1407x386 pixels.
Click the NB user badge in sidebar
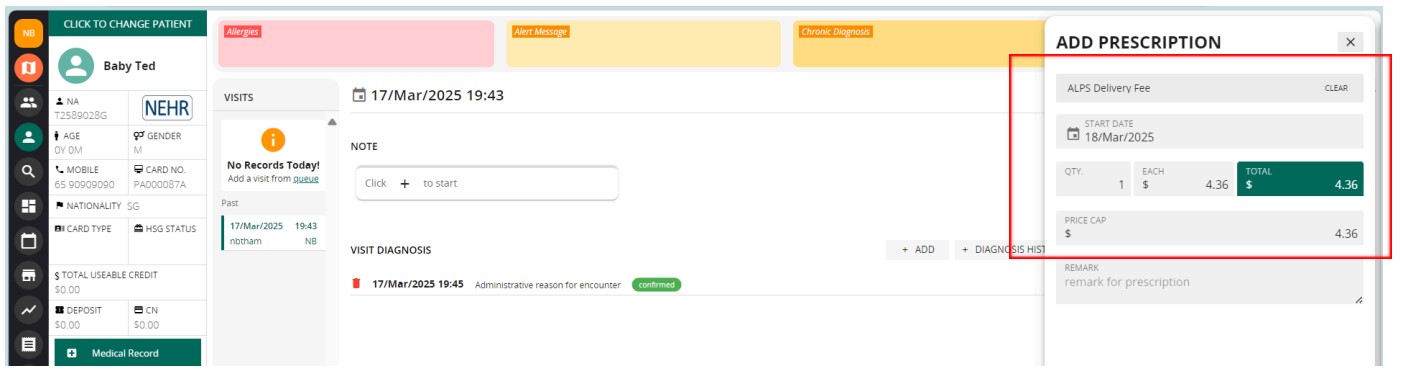click(x=29, y=33)
